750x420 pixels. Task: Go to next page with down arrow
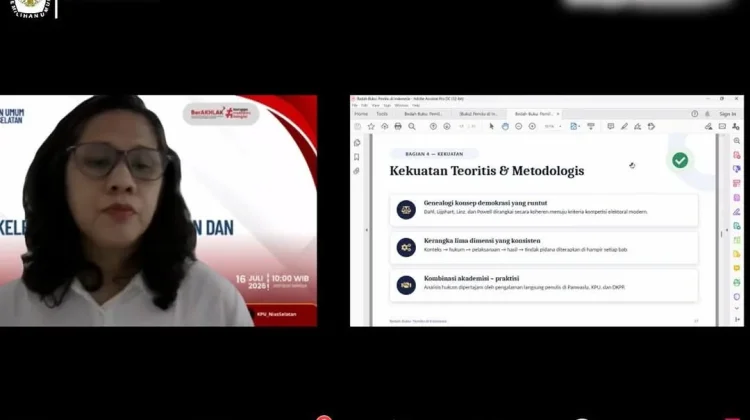(x=447, y=126)
